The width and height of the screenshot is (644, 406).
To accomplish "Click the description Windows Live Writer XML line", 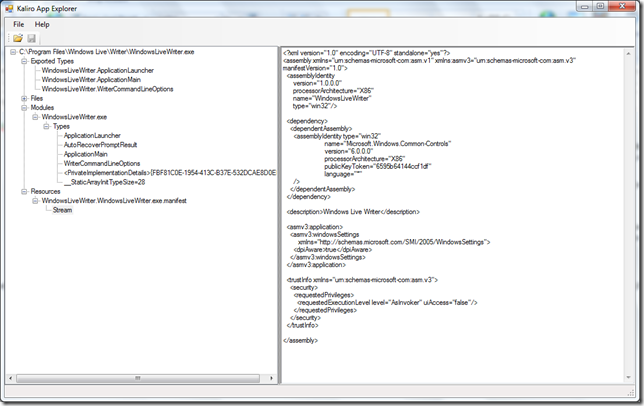I will [x=353, y=212].
